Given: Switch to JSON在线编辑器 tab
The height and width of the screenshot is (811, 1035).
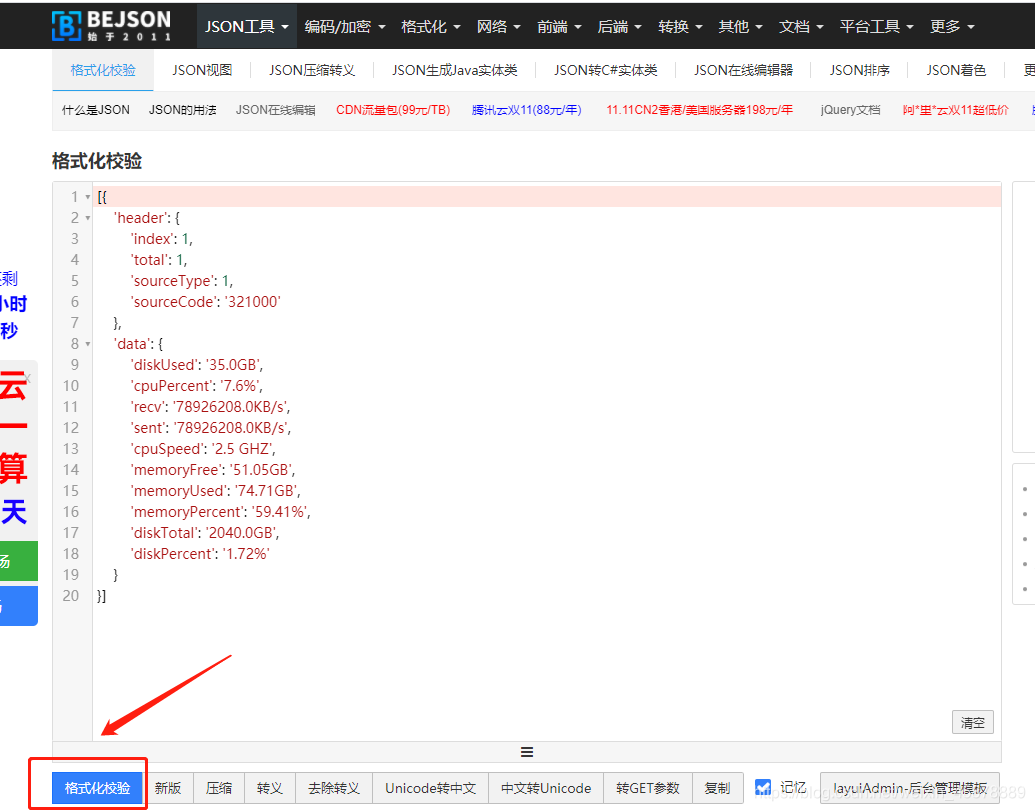Looking at the screenshot, I should pyautogui.click(x=743, y=70).
